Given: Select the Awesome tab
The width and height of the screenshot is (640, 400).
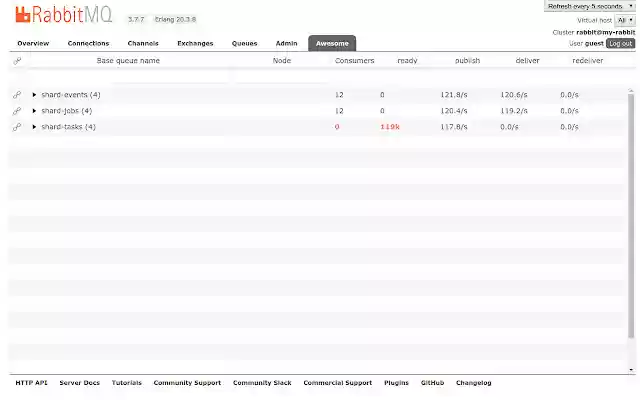Looking at the screenshot, I should [332, 43].
